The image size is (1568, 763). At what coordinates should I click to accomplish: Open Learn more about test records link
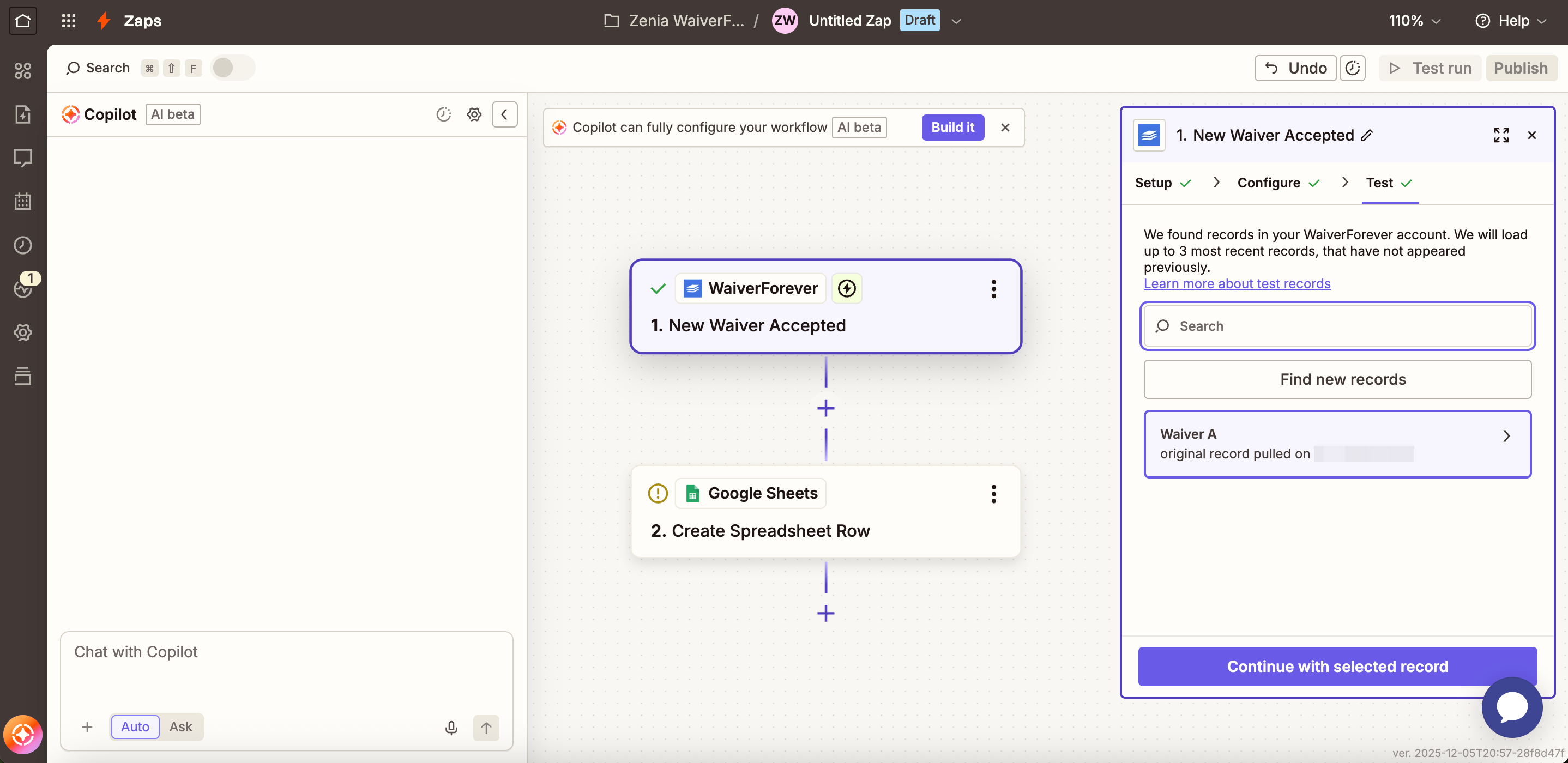[x=1237, y=283]
